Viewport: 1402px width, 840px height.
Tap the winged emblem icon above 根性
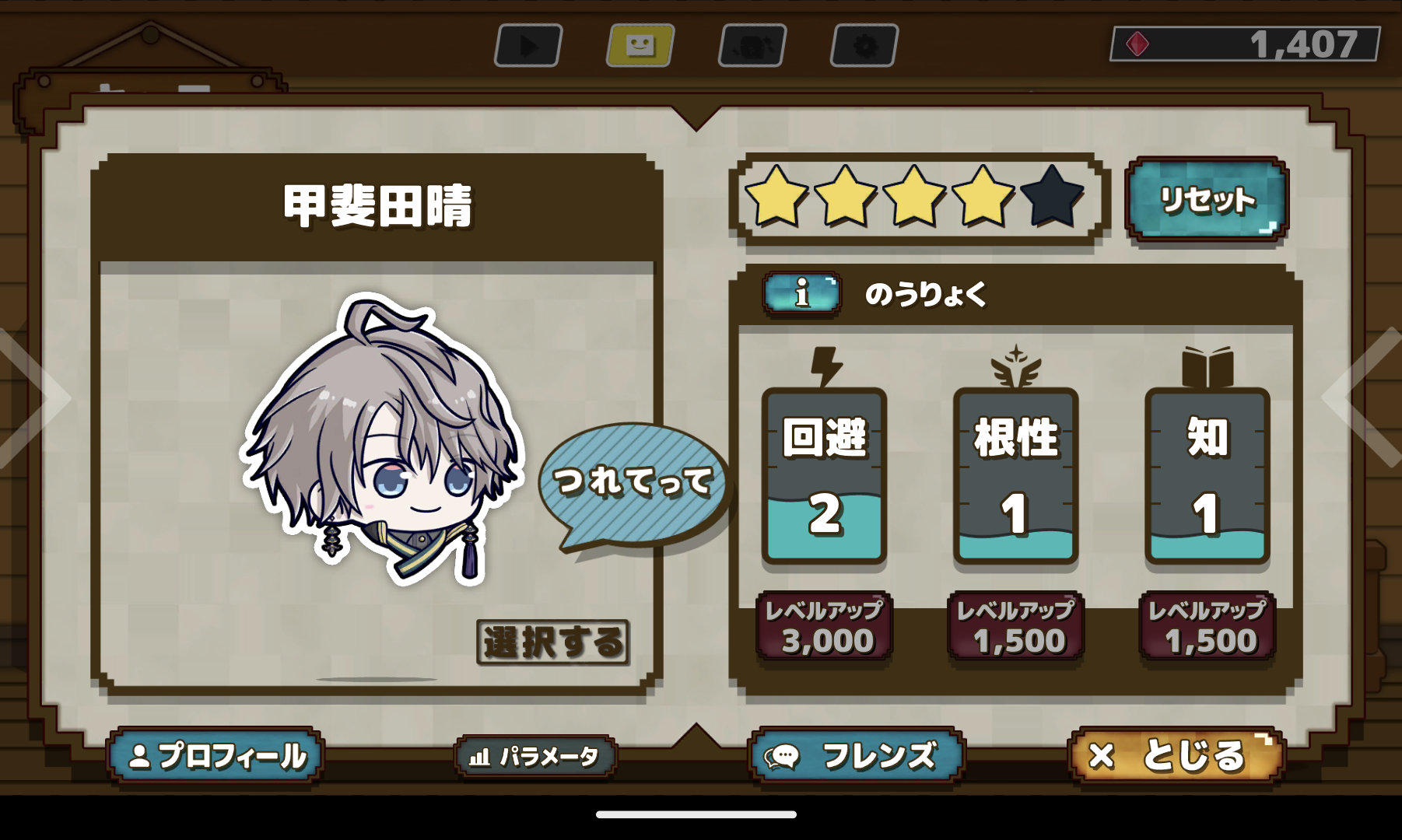pos(1015,366)
